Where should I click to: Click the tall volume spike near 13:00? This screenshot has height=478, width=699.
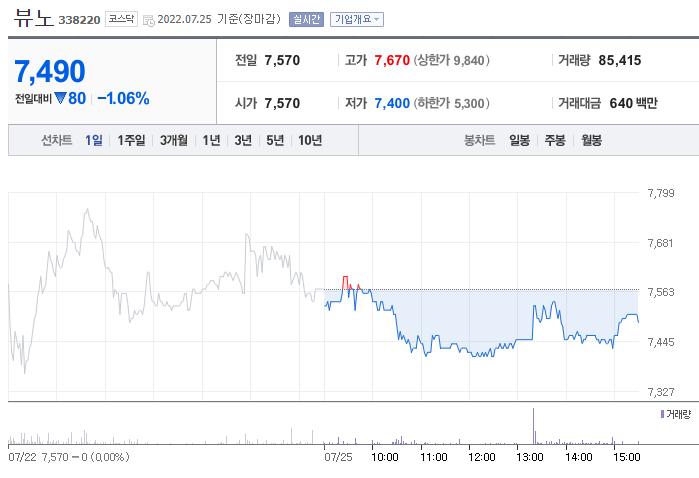[533, 426]
